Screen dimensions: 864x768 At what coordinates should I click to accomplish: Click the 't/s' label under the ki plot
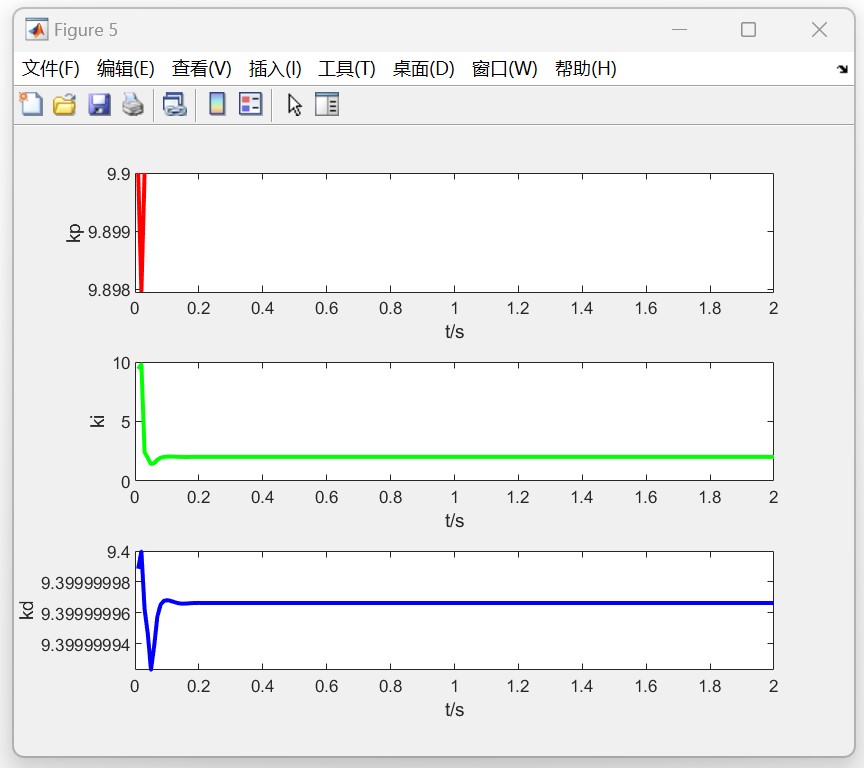pos(455,521)
